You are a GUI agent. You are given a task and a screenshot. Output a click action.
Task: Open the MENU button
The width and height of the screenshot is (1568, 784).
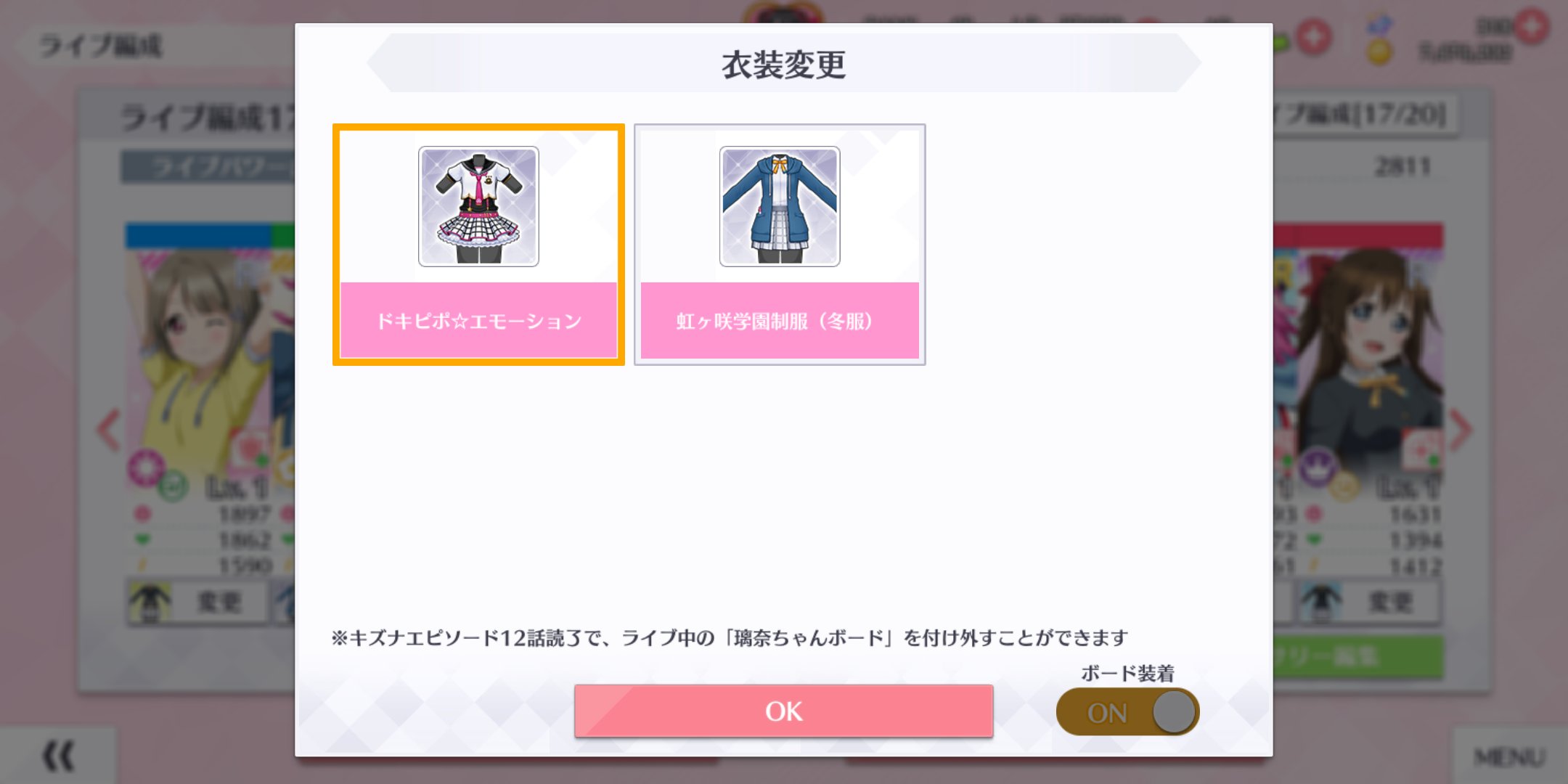click(1510, 756)
